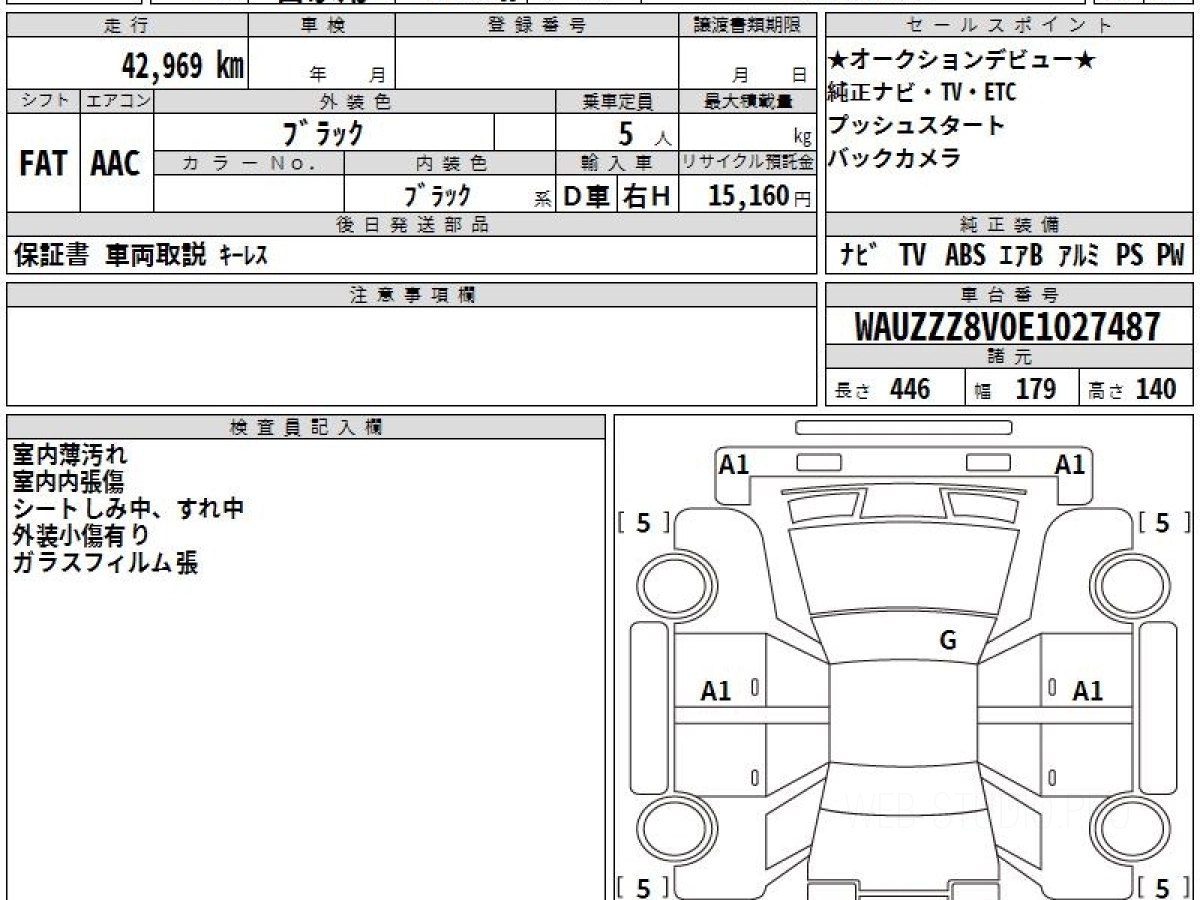Select the seating capacity value 5 人
The width and height of the screenshot is (1200, 900).
click(644, 134)
